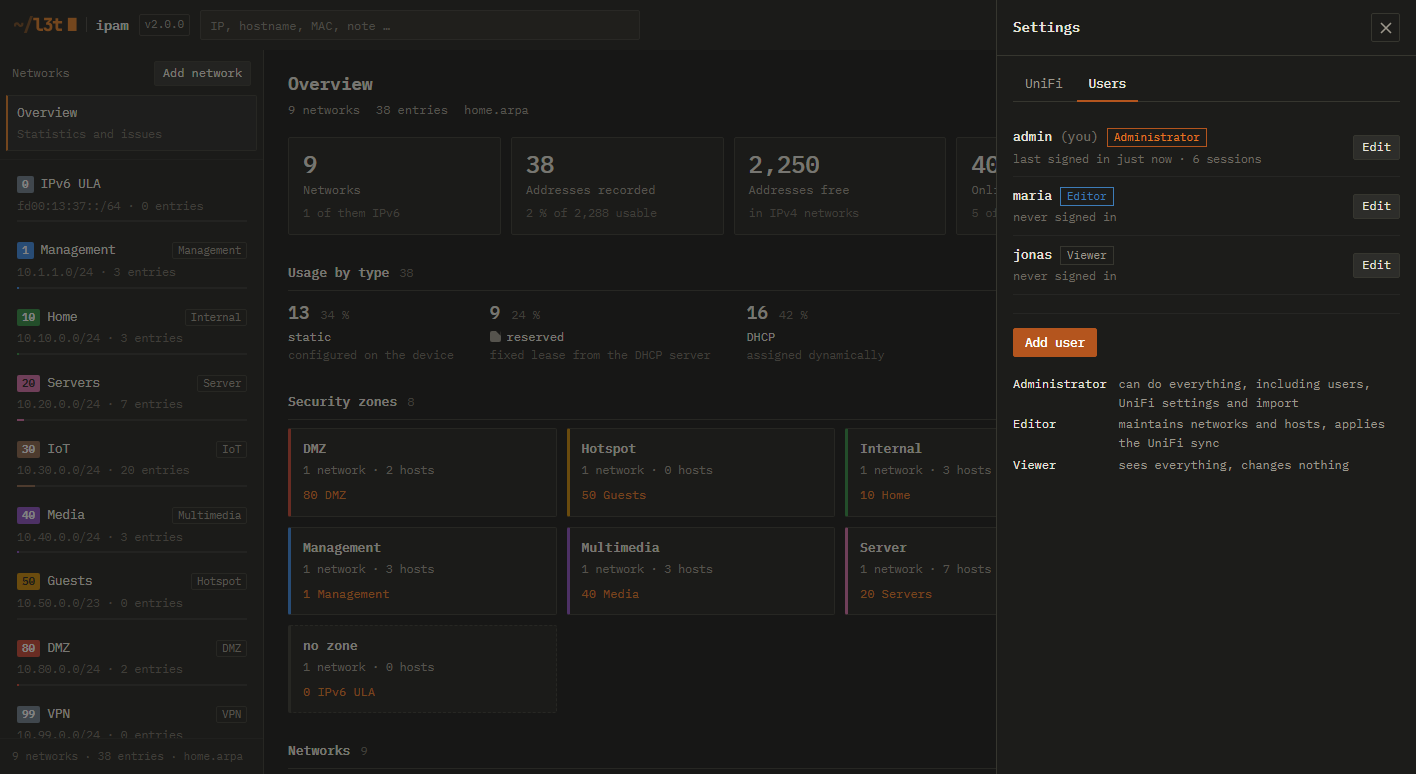Click the 1 badge of Management network
Viewport: 1416px width, 774px height.
click(26, 250)
